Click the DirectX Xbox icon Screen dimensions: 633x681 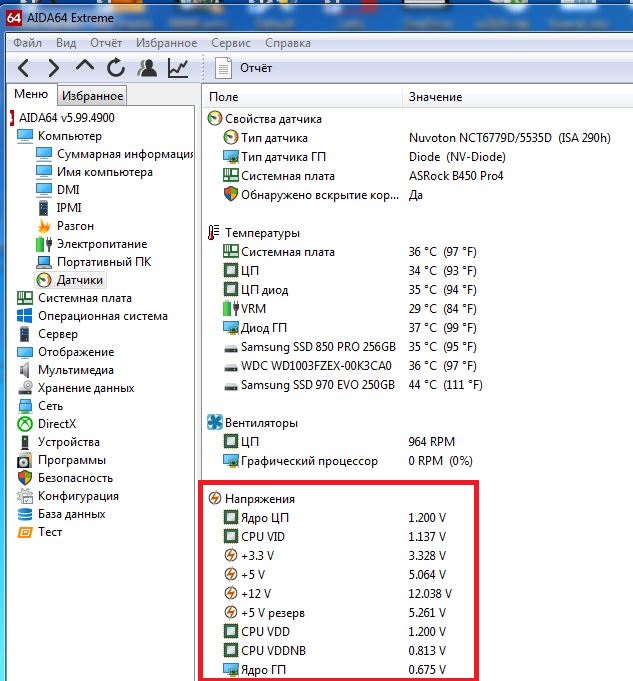click(25, 424)
